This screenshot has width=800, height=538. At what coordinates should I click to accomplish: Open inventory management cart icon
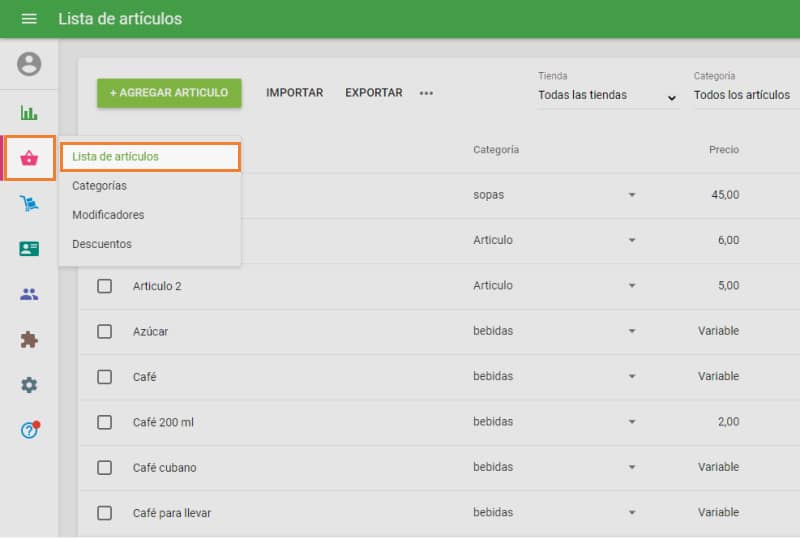point(29,204)
